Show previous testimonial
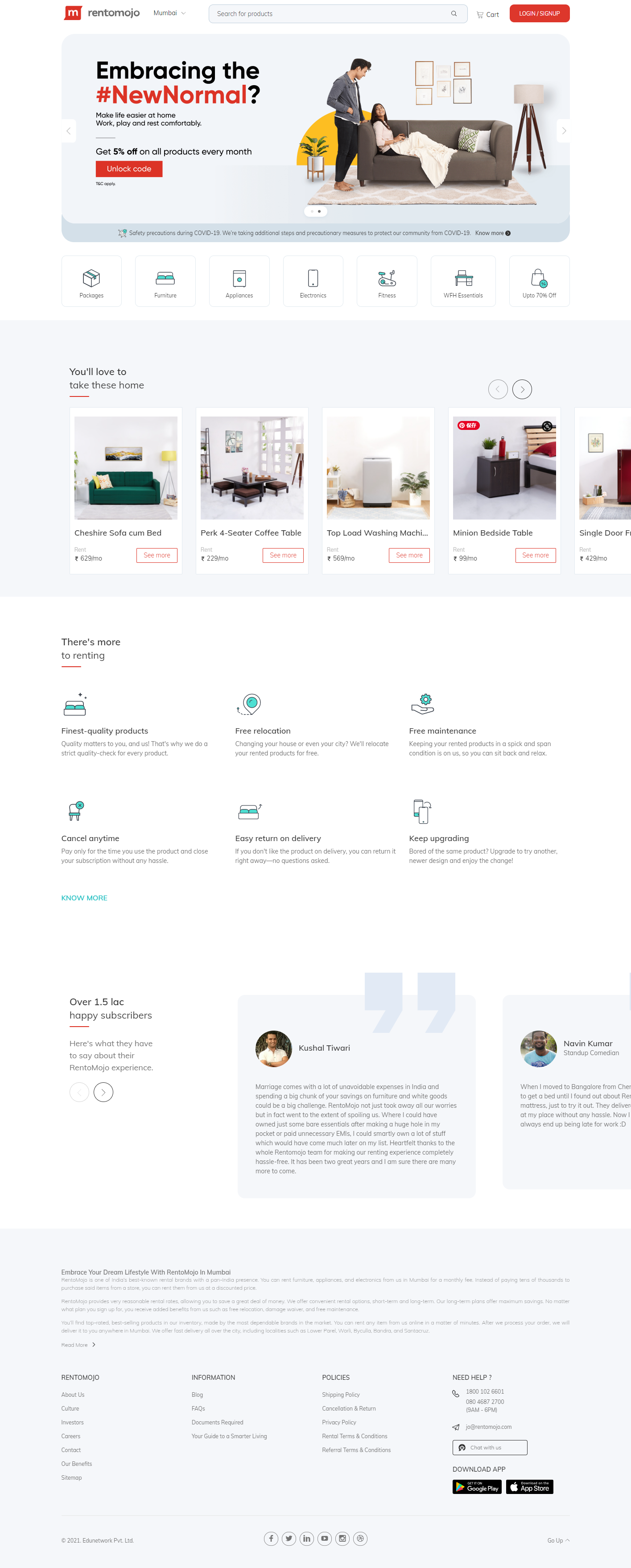The height and width of the screenshot is (1568, 631). (79, 1092)
